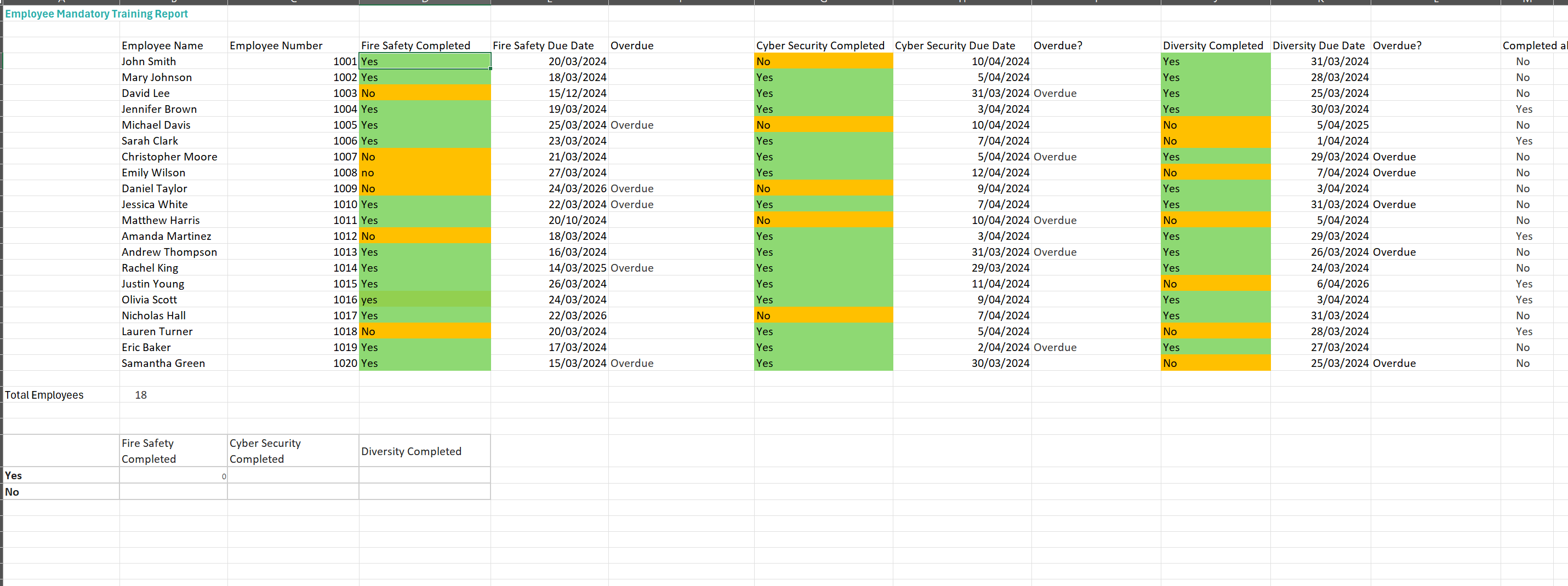Select Emily Wilson's lowercase 'no' Fire Safety cell

[424, 173]
